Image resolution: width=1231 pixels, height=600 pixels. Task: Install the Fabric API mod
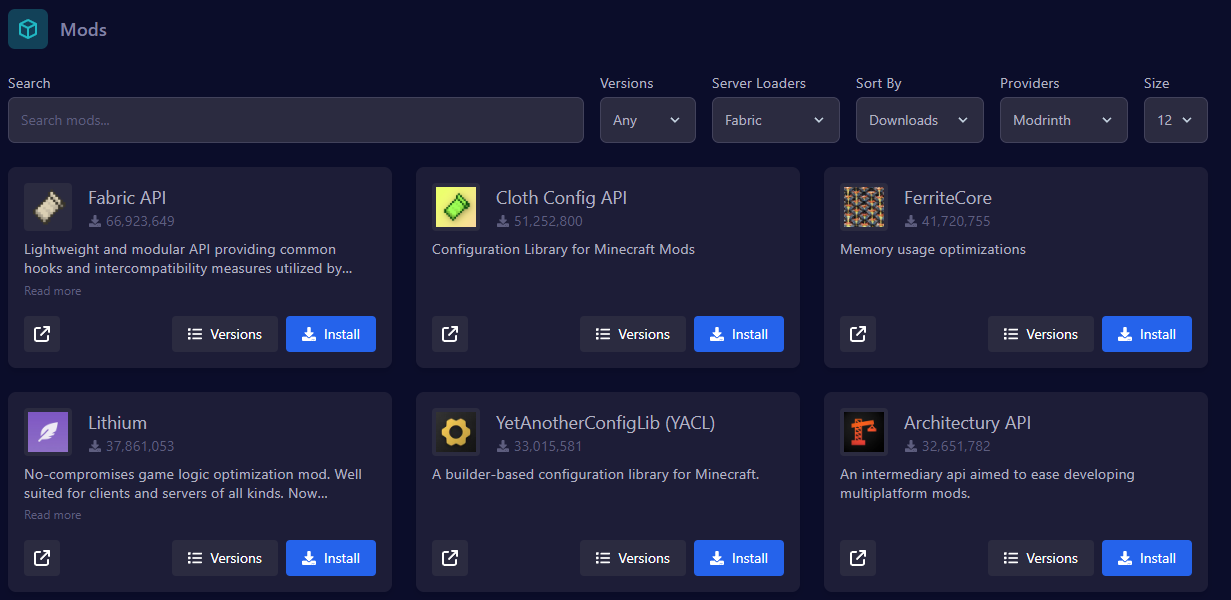(331, 334)
